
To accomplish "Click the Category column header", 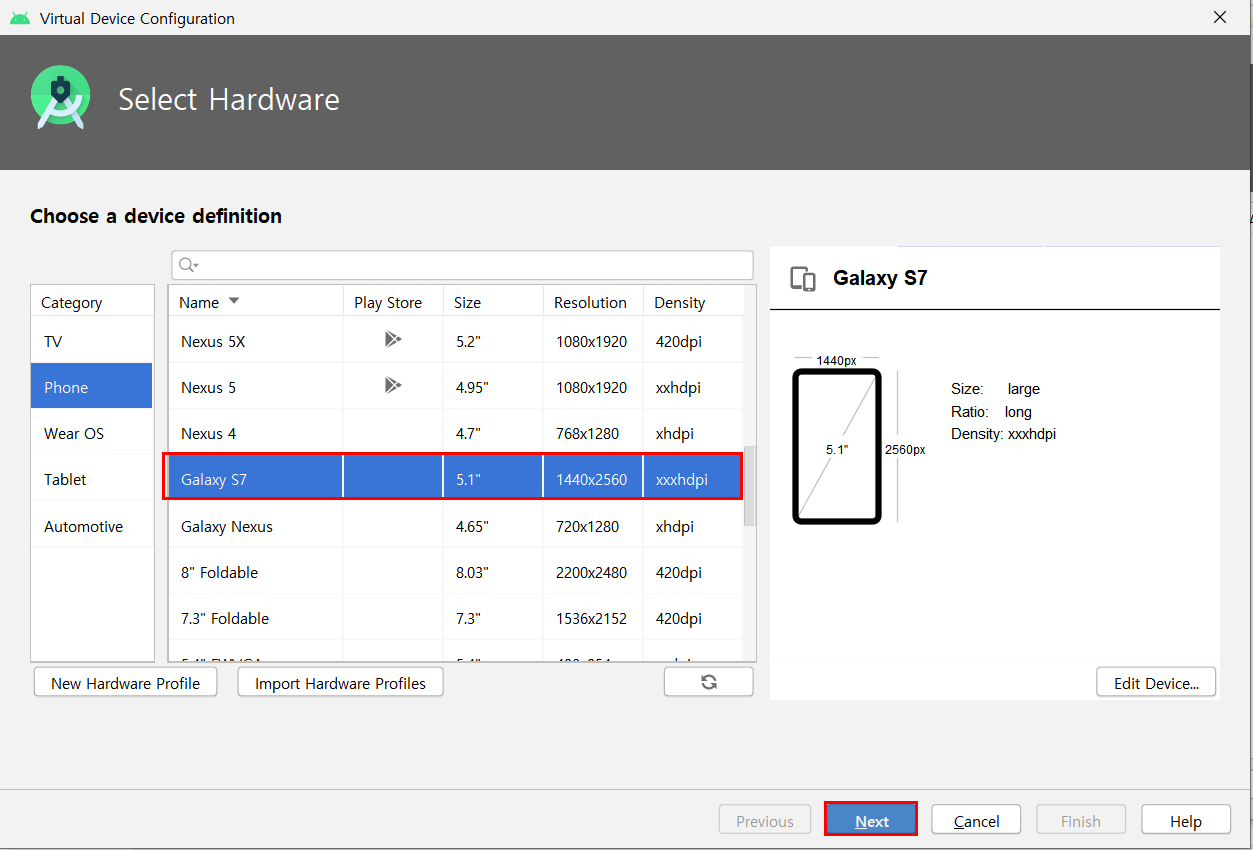I will [92, 302].
